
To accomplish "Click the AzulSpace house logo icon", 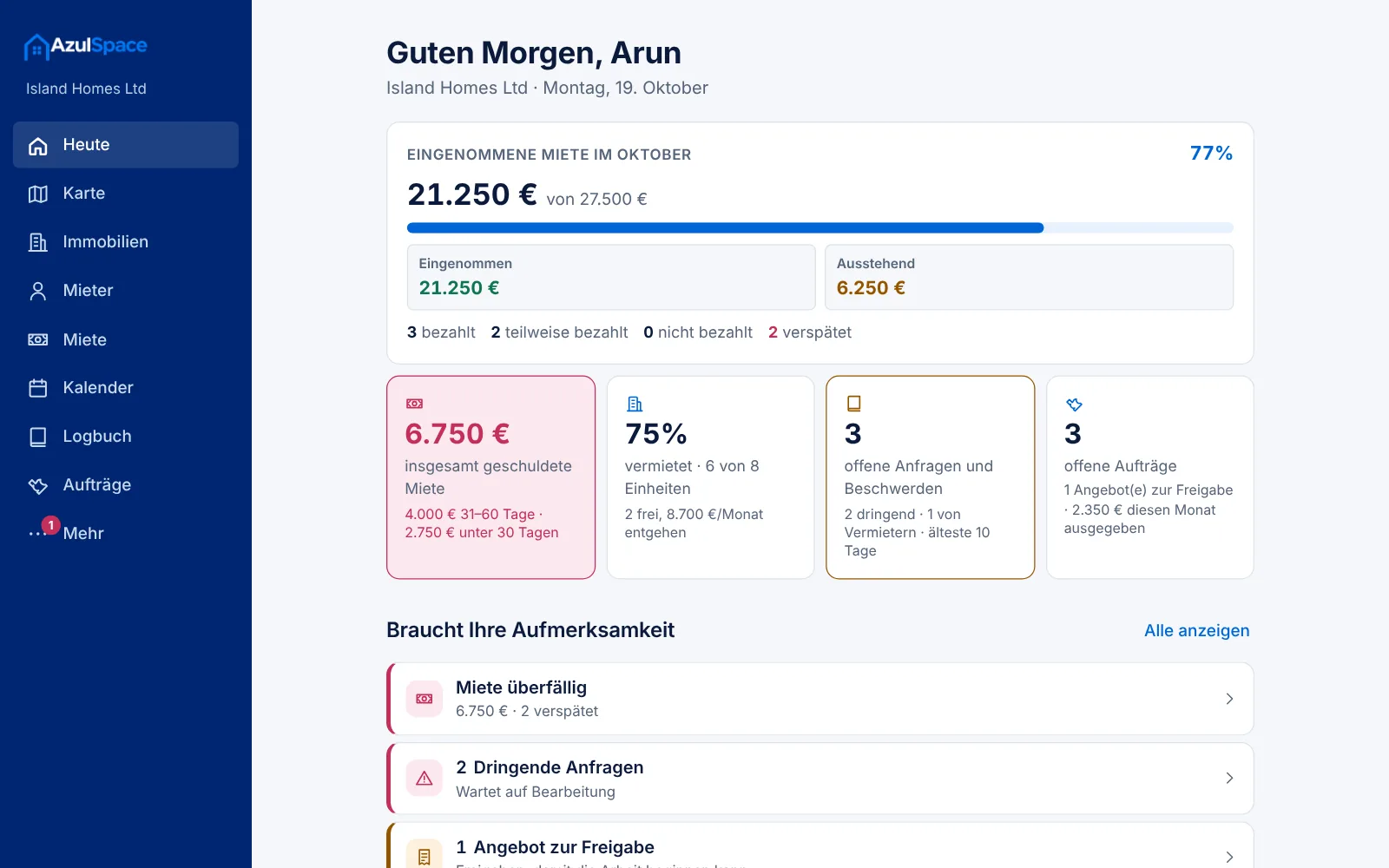I will pyautogui.click(x=36, y=47).
